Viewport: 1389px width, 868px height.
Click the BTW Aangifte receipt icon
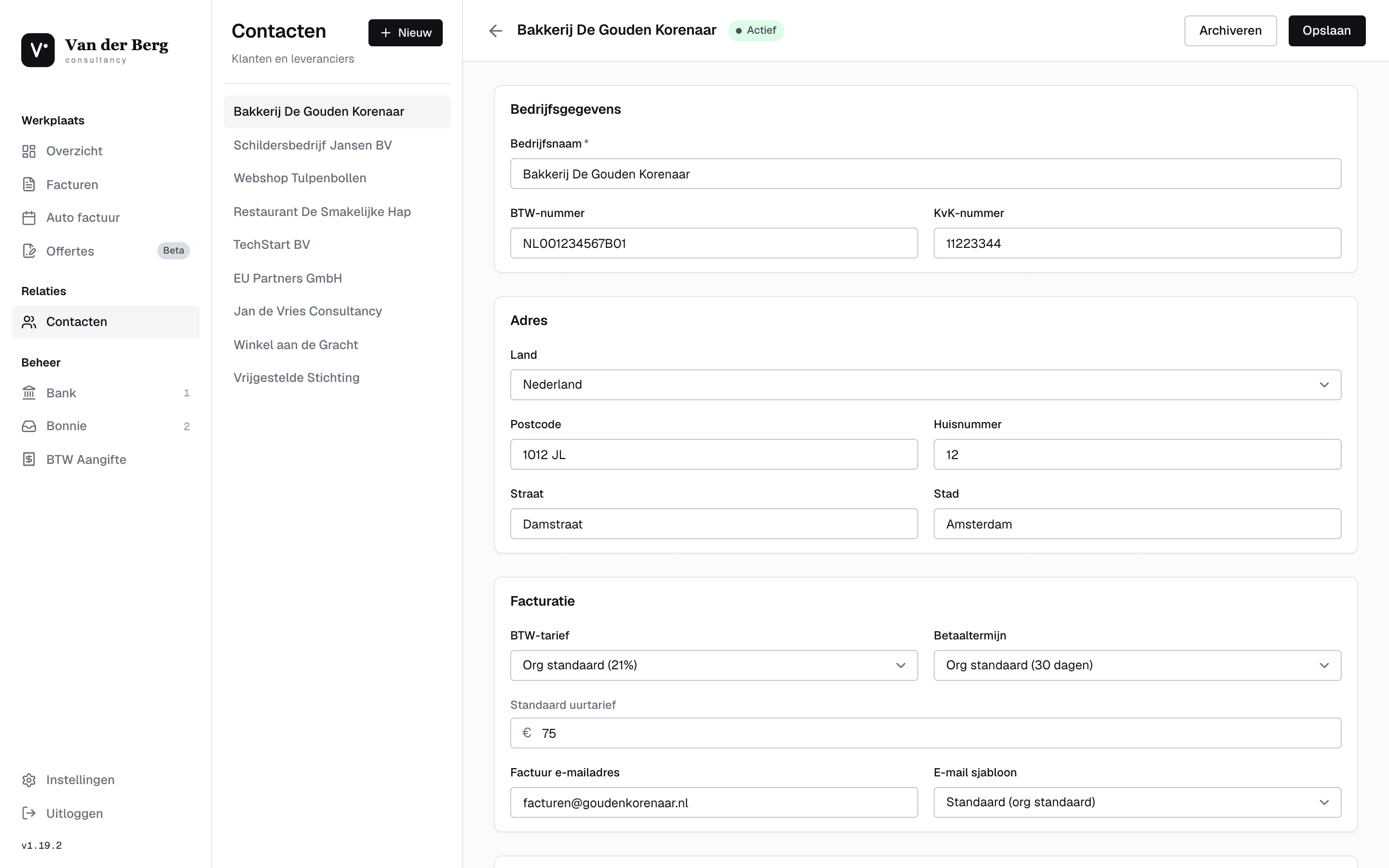click(x=29, y=460)
